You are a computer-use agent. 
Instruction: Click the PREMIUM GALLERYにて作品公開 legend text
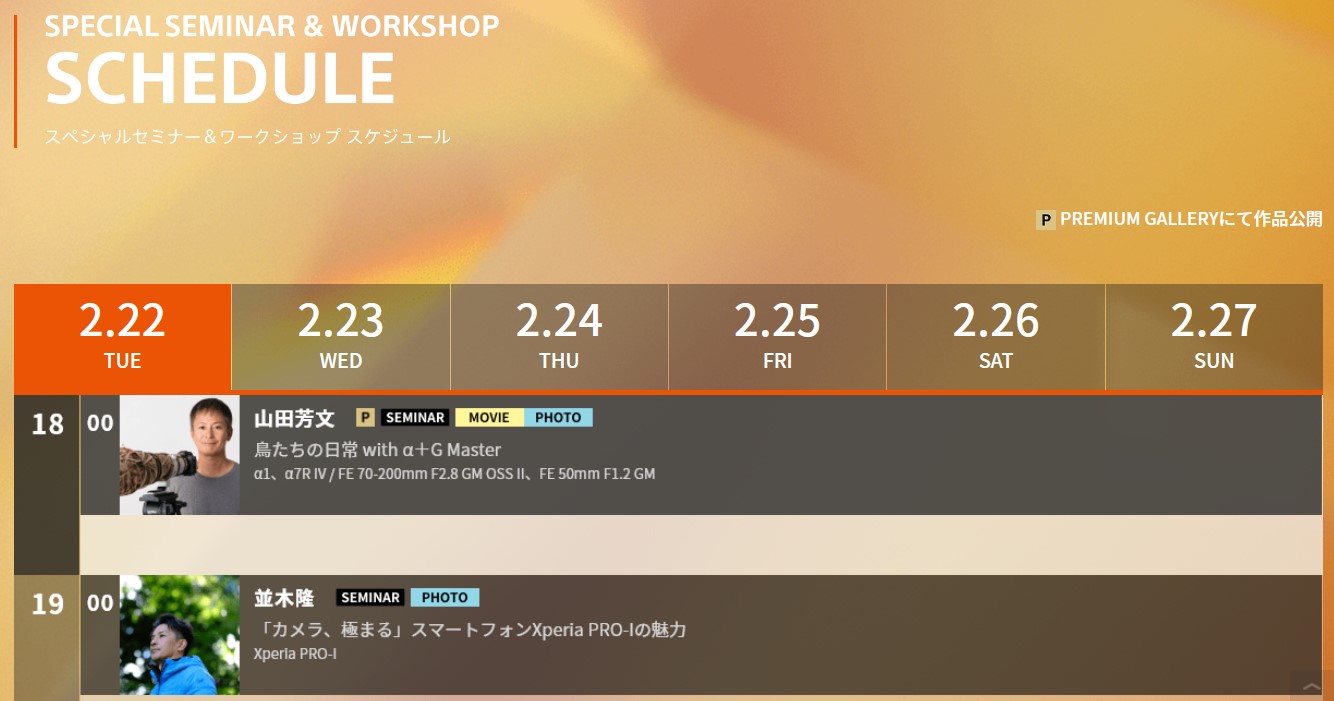pos(1191,219)
